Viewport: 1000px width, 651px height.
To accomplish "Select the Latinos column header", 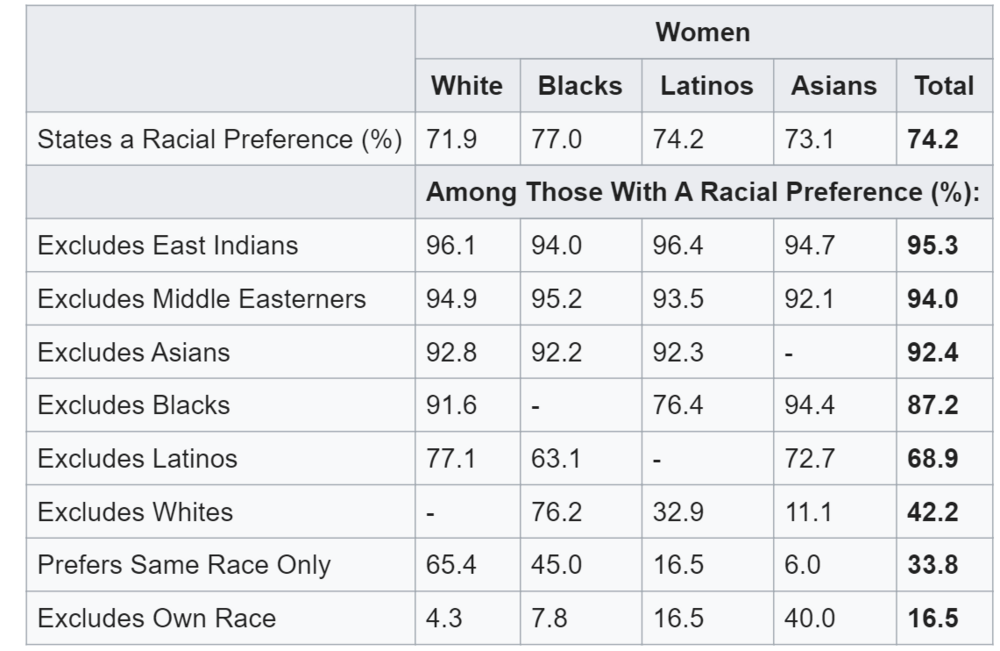I will click(x=706, y=86).
